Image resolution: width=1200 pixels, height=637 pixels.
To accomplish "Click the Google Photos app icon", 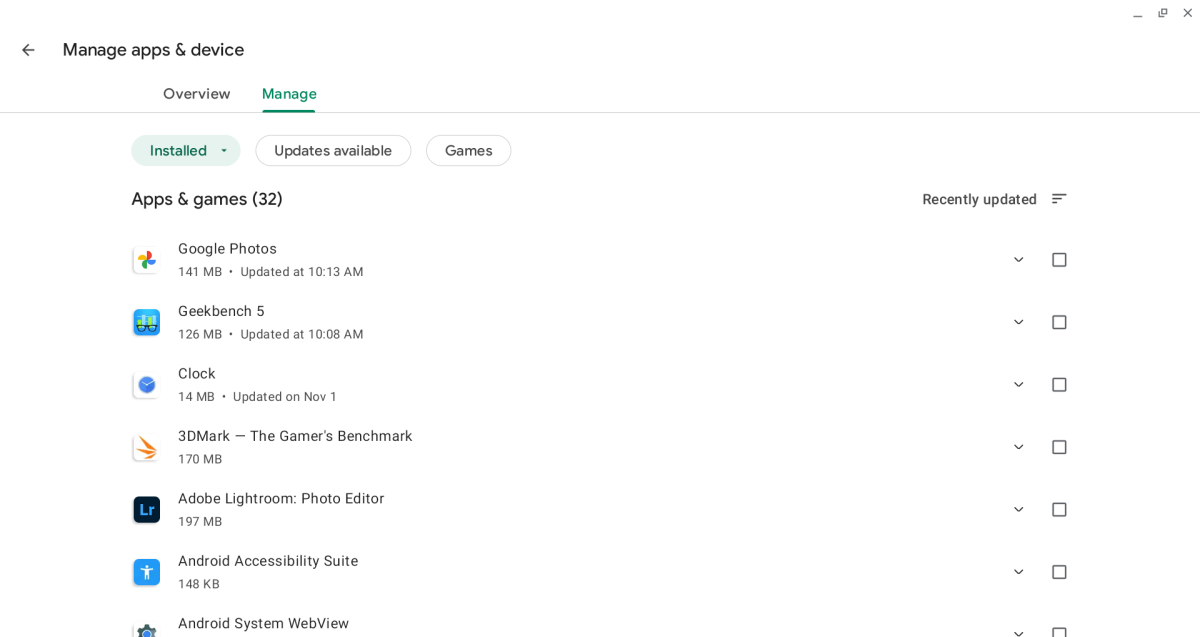I will click(x=147, y=260).
